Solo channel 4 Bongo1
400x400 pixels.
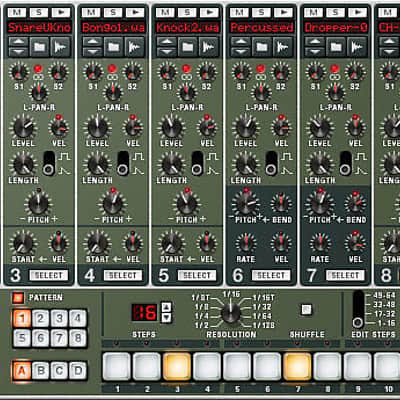[113, 12]
